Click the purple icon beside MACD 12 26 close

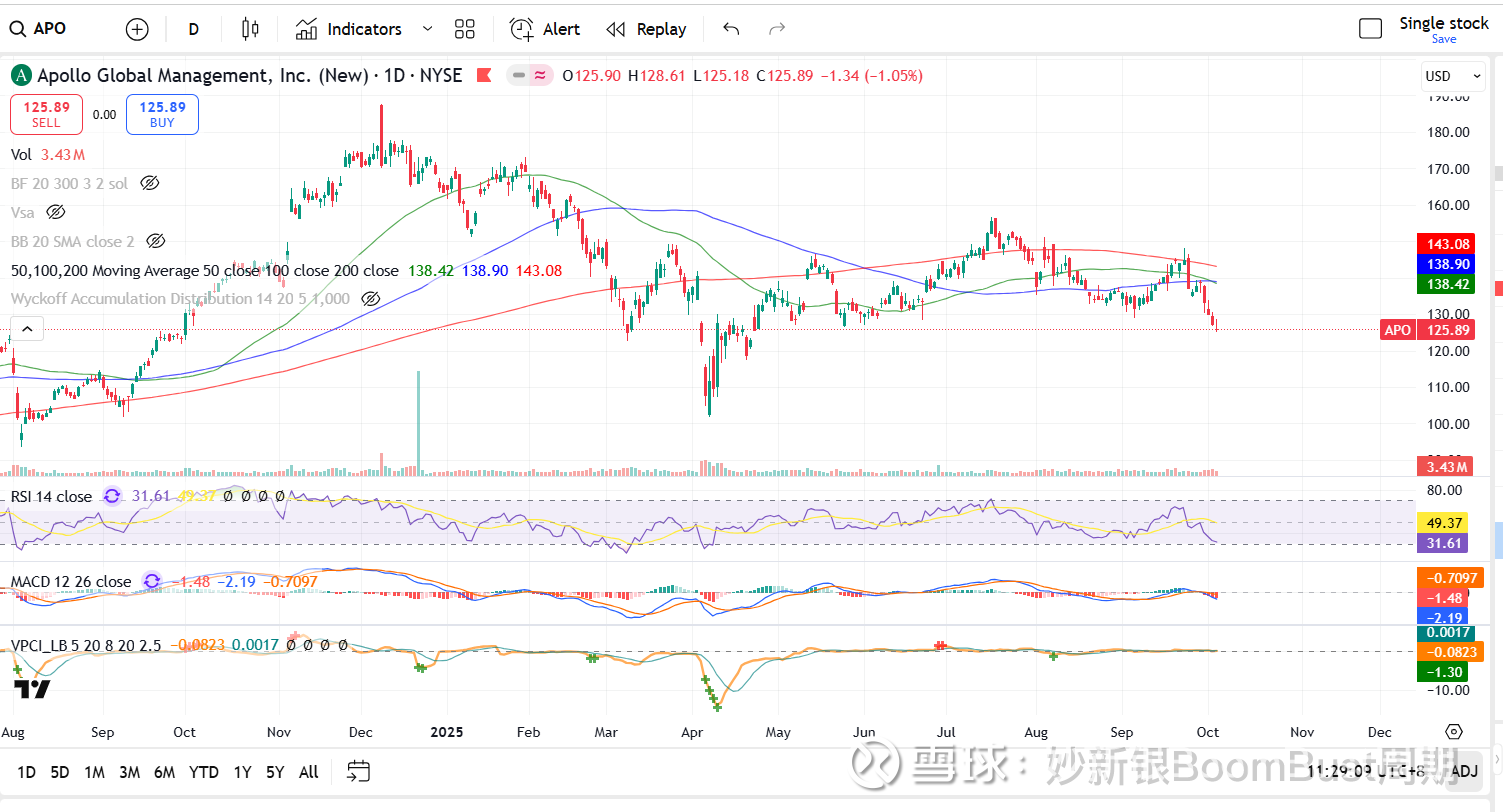pyautogui.click(x=151, y=581)
